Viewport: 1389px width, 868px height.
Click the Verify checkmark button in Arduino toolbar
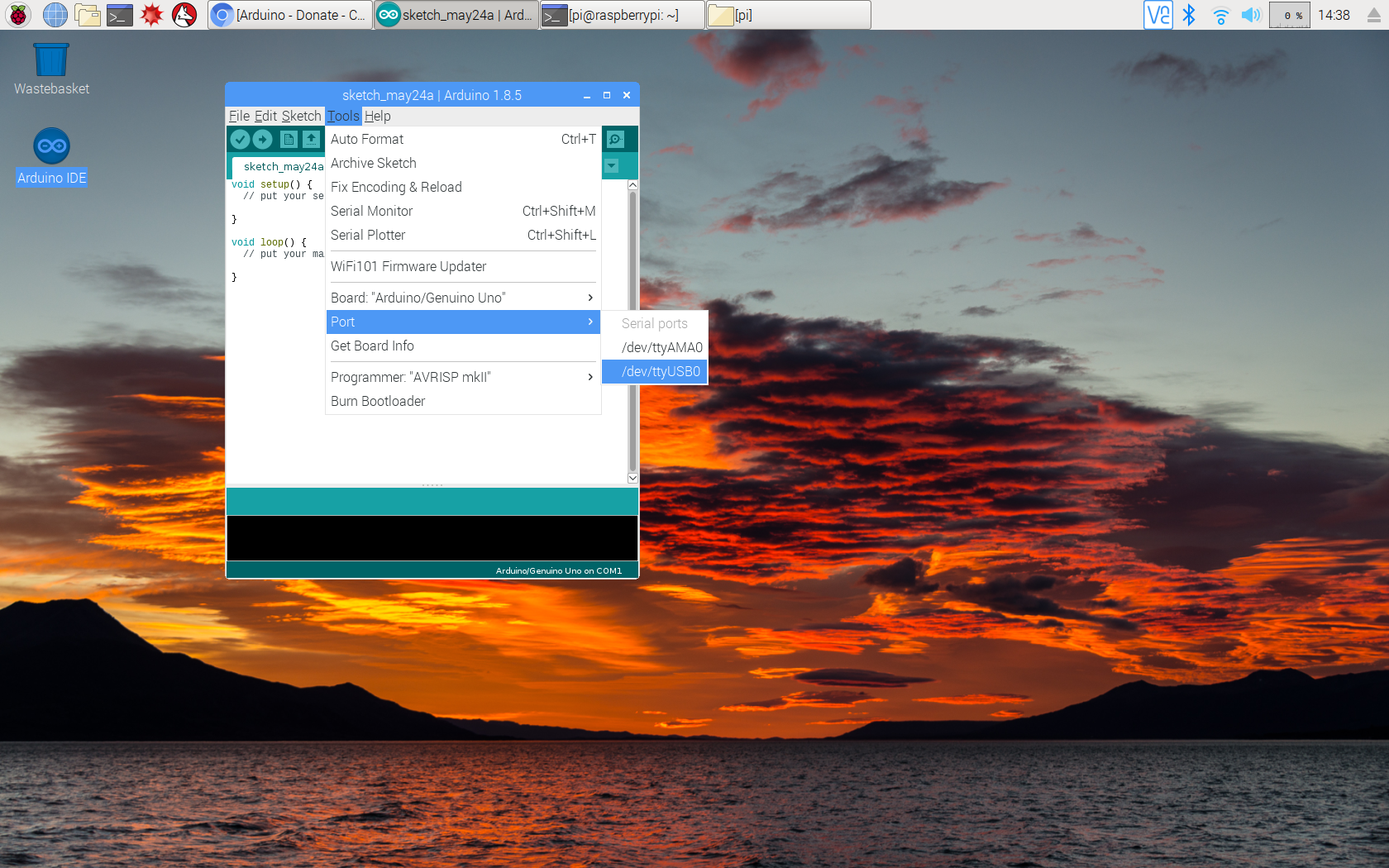click(240, 140)
